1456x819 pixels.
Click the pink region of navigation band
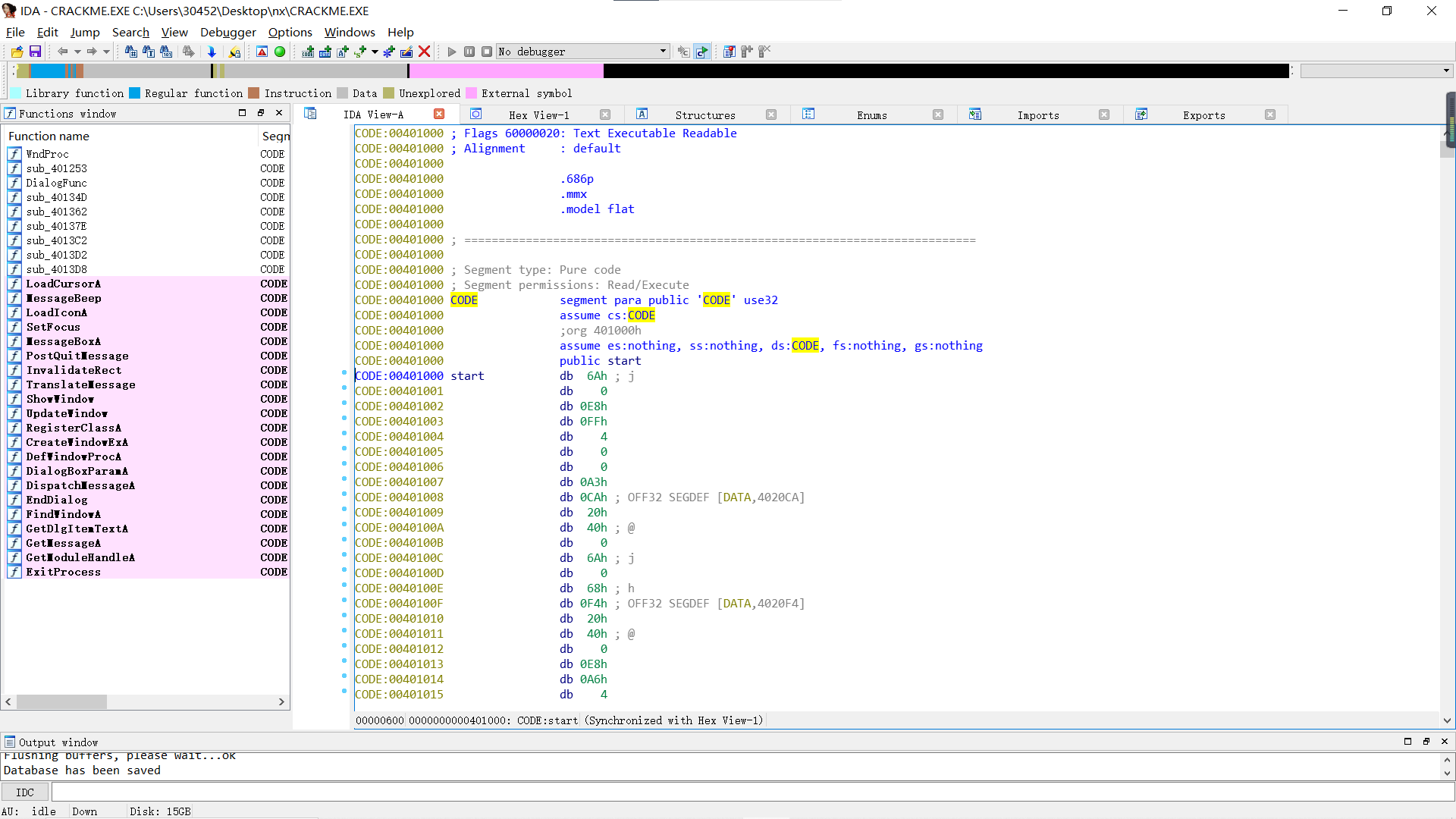click(506, 71)
